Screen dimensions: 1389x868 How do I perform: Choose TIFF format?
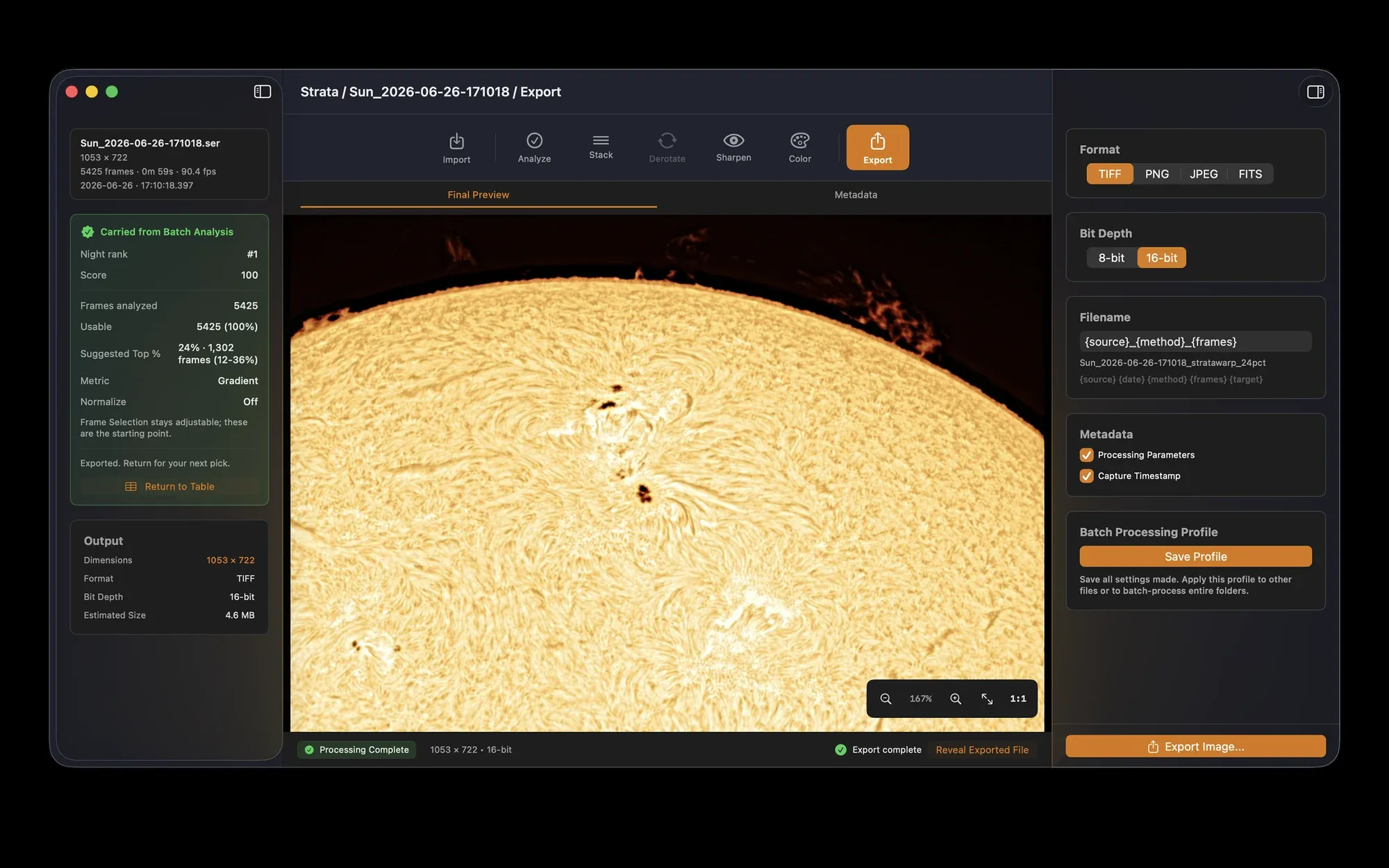[x=1109, y=174]
